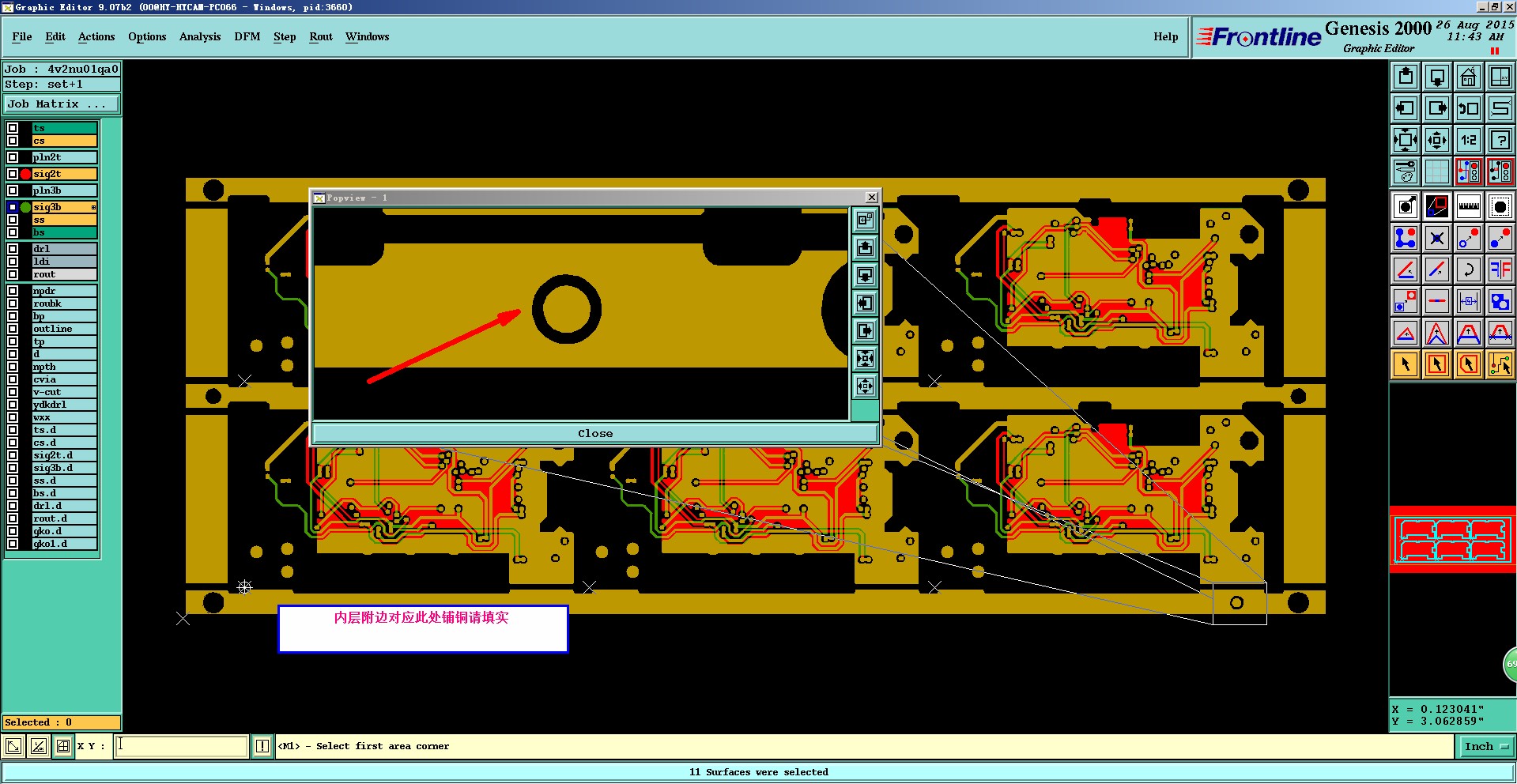
Task: Select the gko1.d layer name
Action: coord(64,544)
